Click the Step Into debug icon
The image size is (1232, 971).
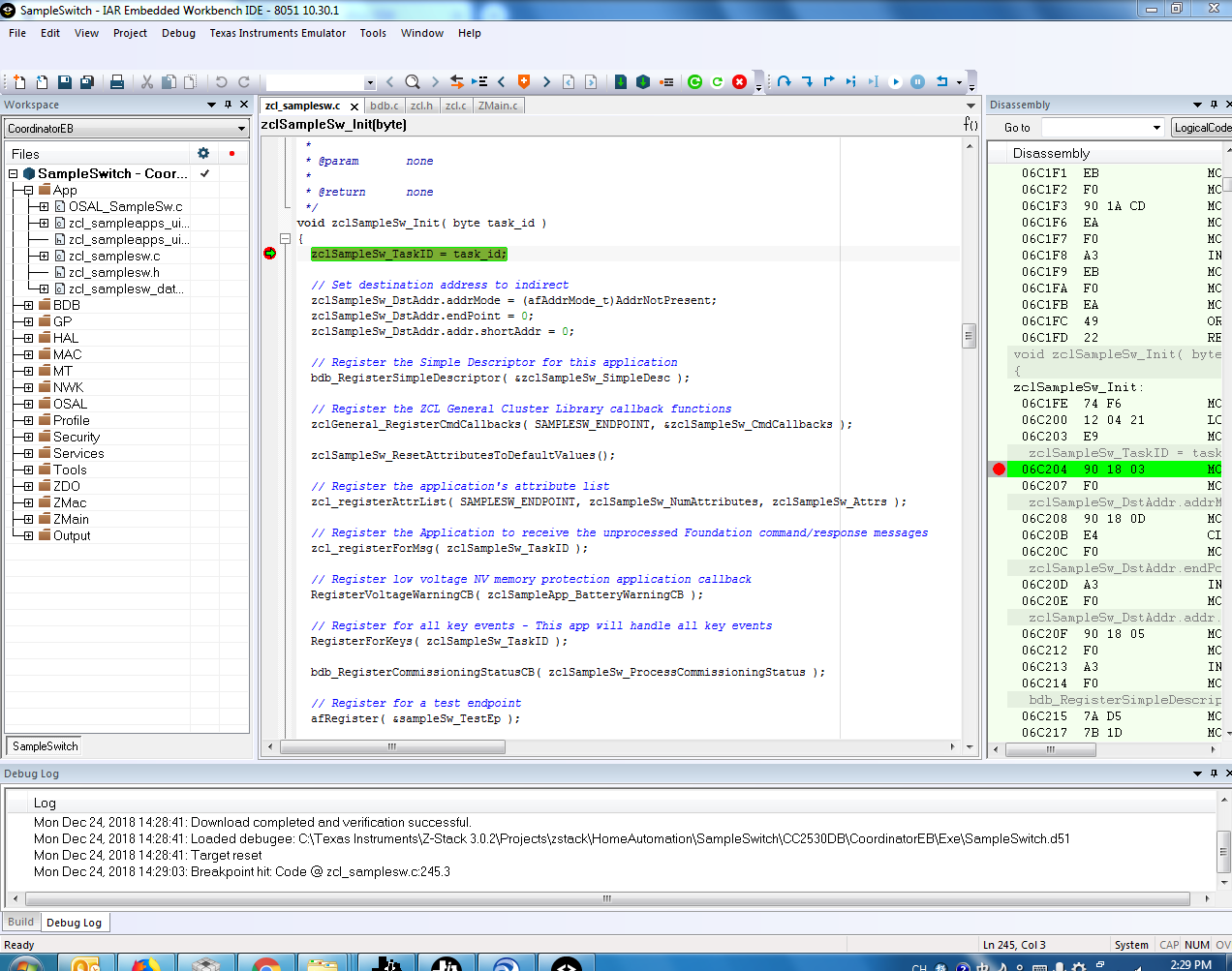click(x=807, y=82)
